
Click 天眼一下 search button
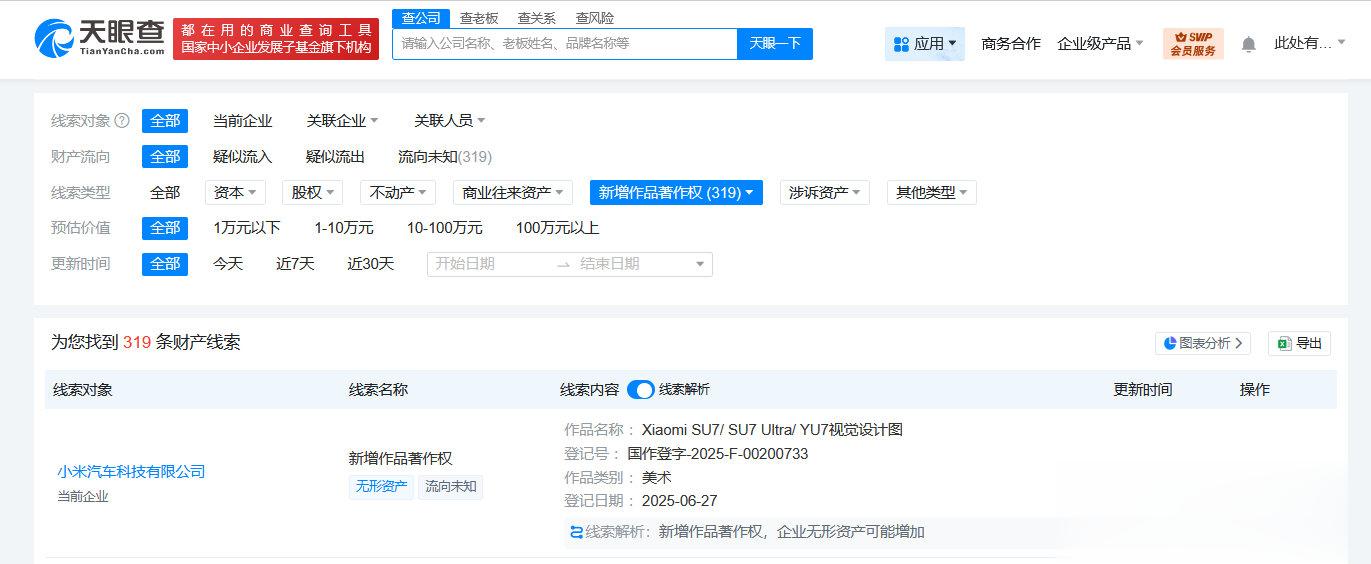(x=775, y=44)
